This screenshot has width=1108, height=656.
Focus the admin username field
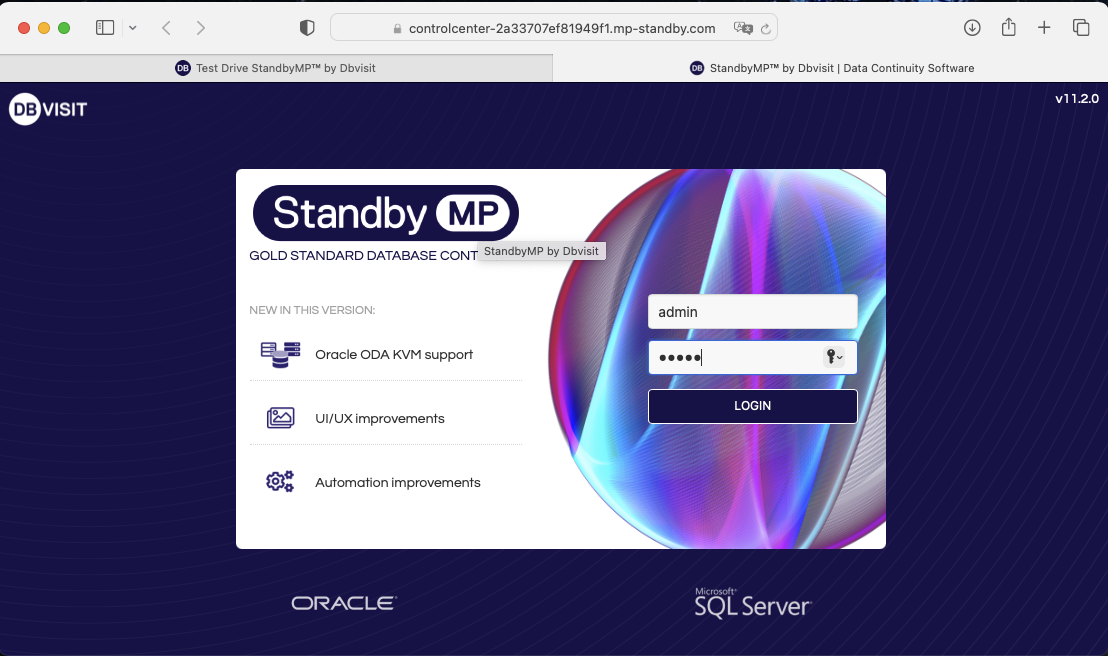(752, 312)
